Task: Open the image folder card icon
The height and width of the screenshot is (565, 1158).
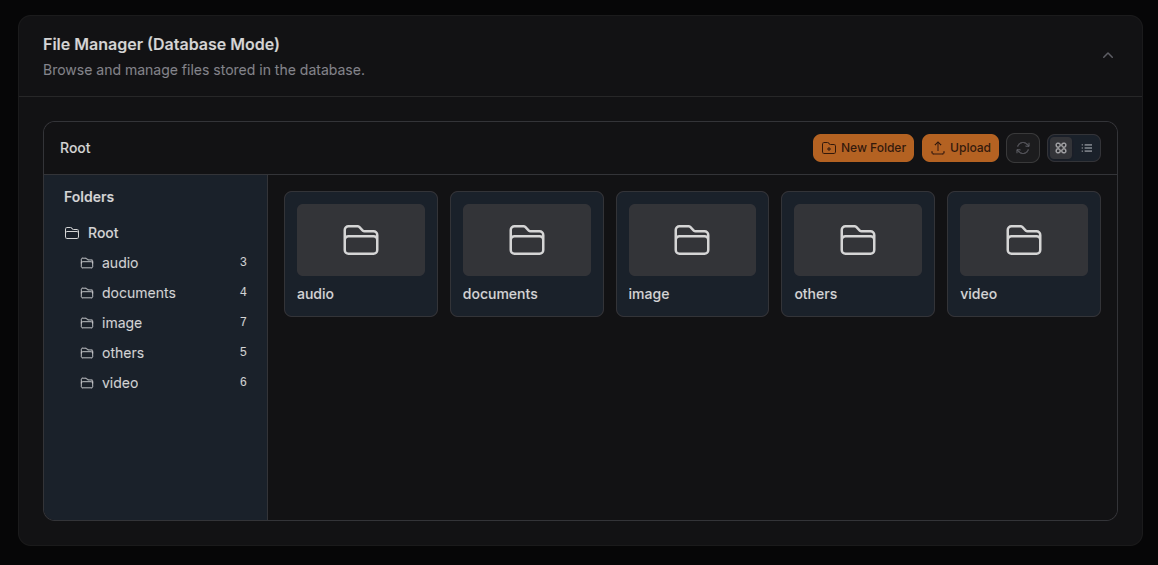Action: pos(692,240)
